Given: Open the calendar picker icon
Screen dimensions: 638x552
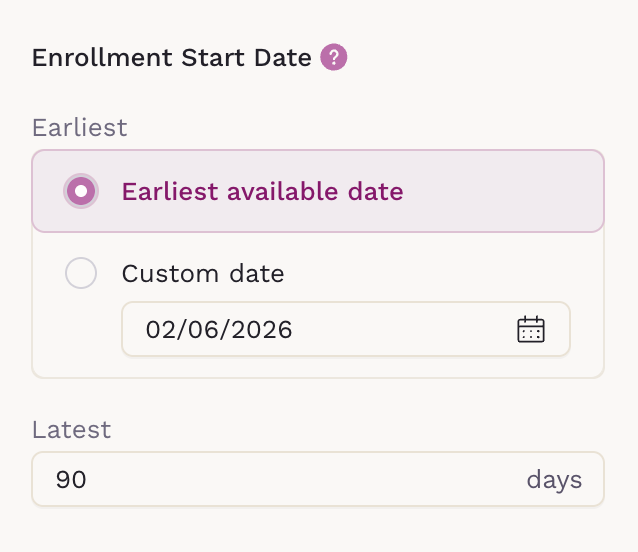Looking at the screenshot, I should pyautogui.click(x=530, y=329).
